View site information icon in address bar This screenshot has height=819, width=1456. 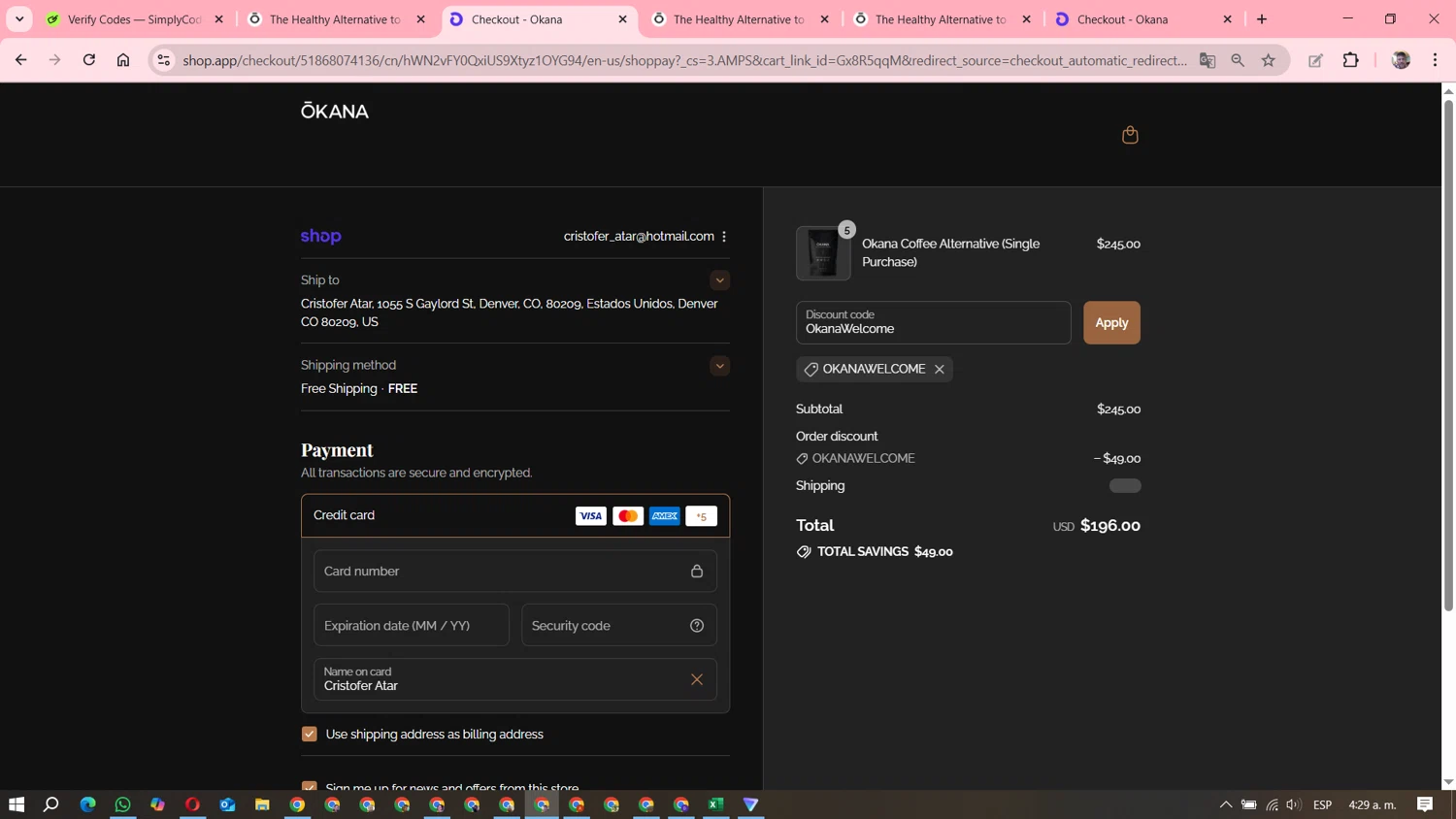pos(164,60)
